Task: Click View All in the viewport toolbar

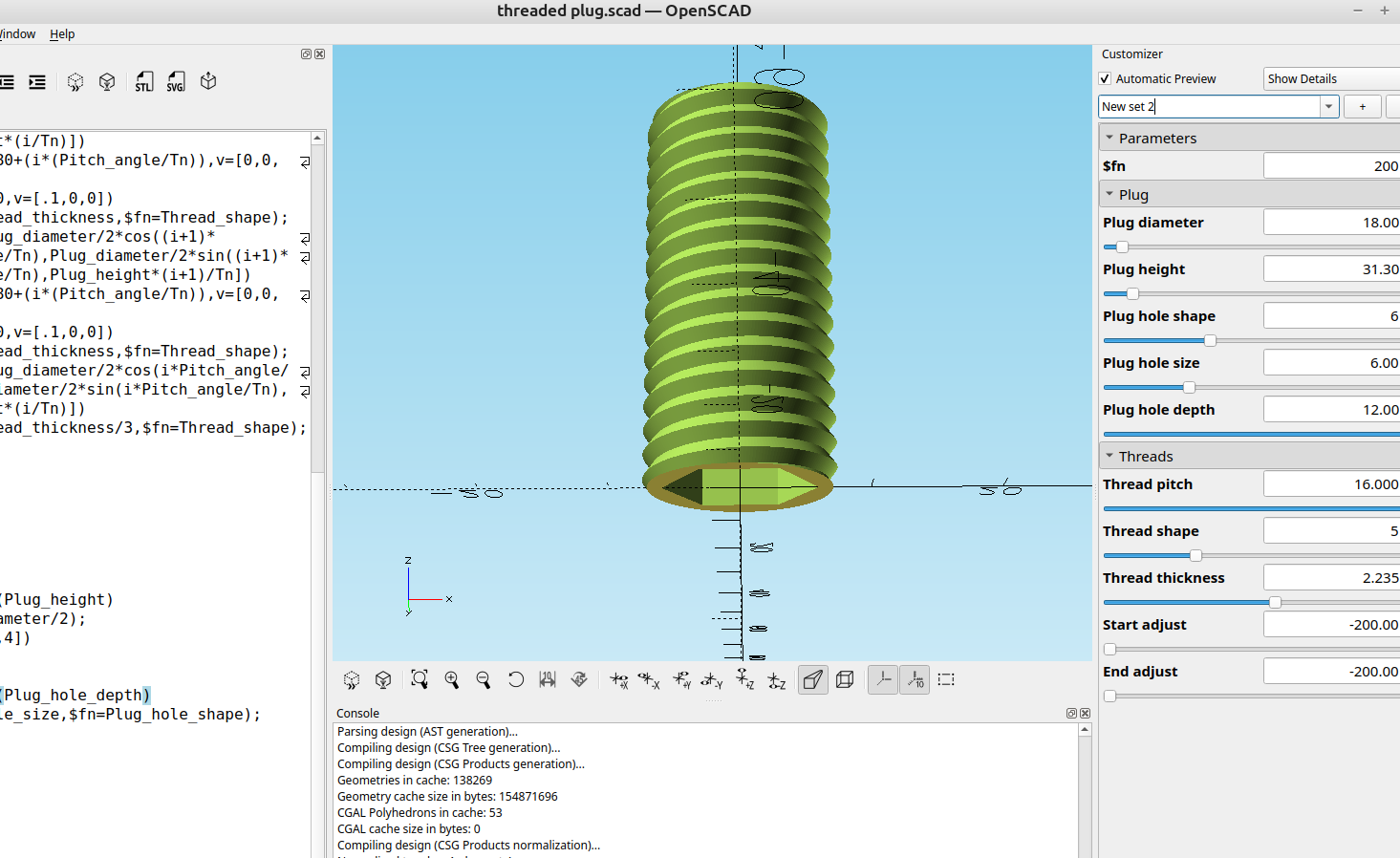Action: [x=420, y=679]
